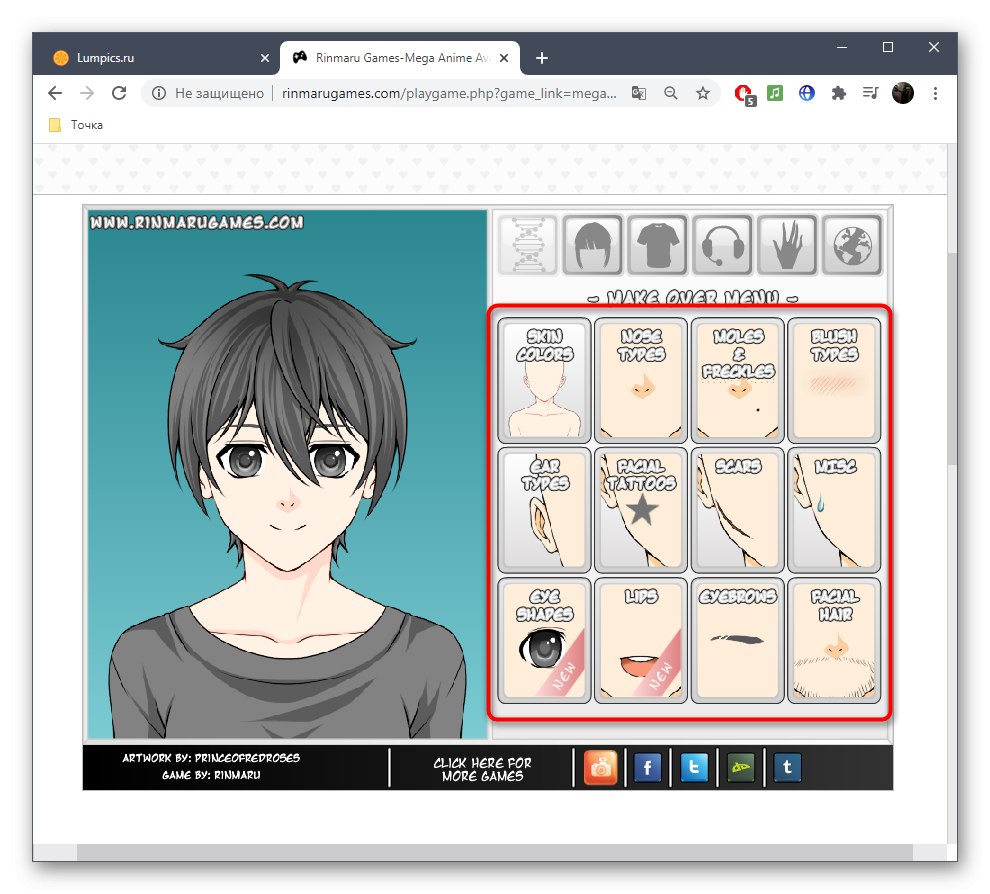This screenshot has height=894, width=990.
Task: Open the Twitter share icon
Action: click(694, 767)
